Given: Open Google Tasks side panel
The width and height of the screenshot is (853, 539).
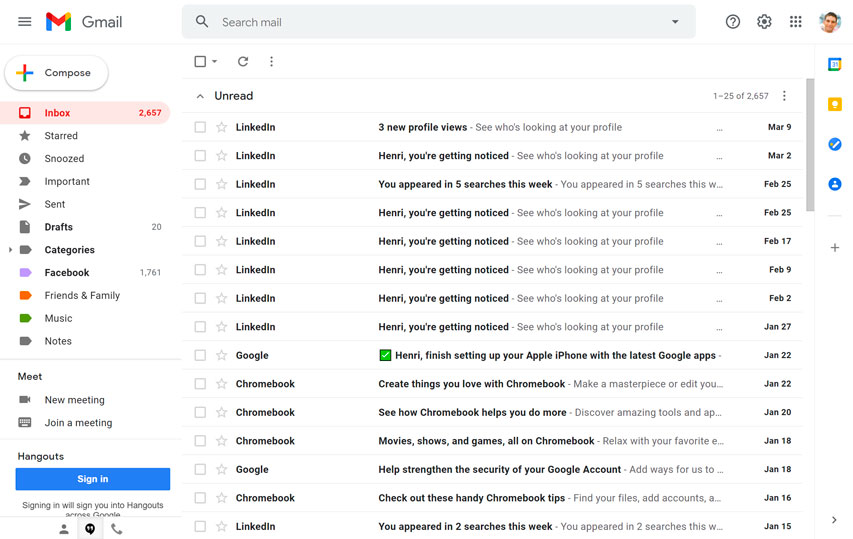Looking at the screenshot, I should point(834,145).
